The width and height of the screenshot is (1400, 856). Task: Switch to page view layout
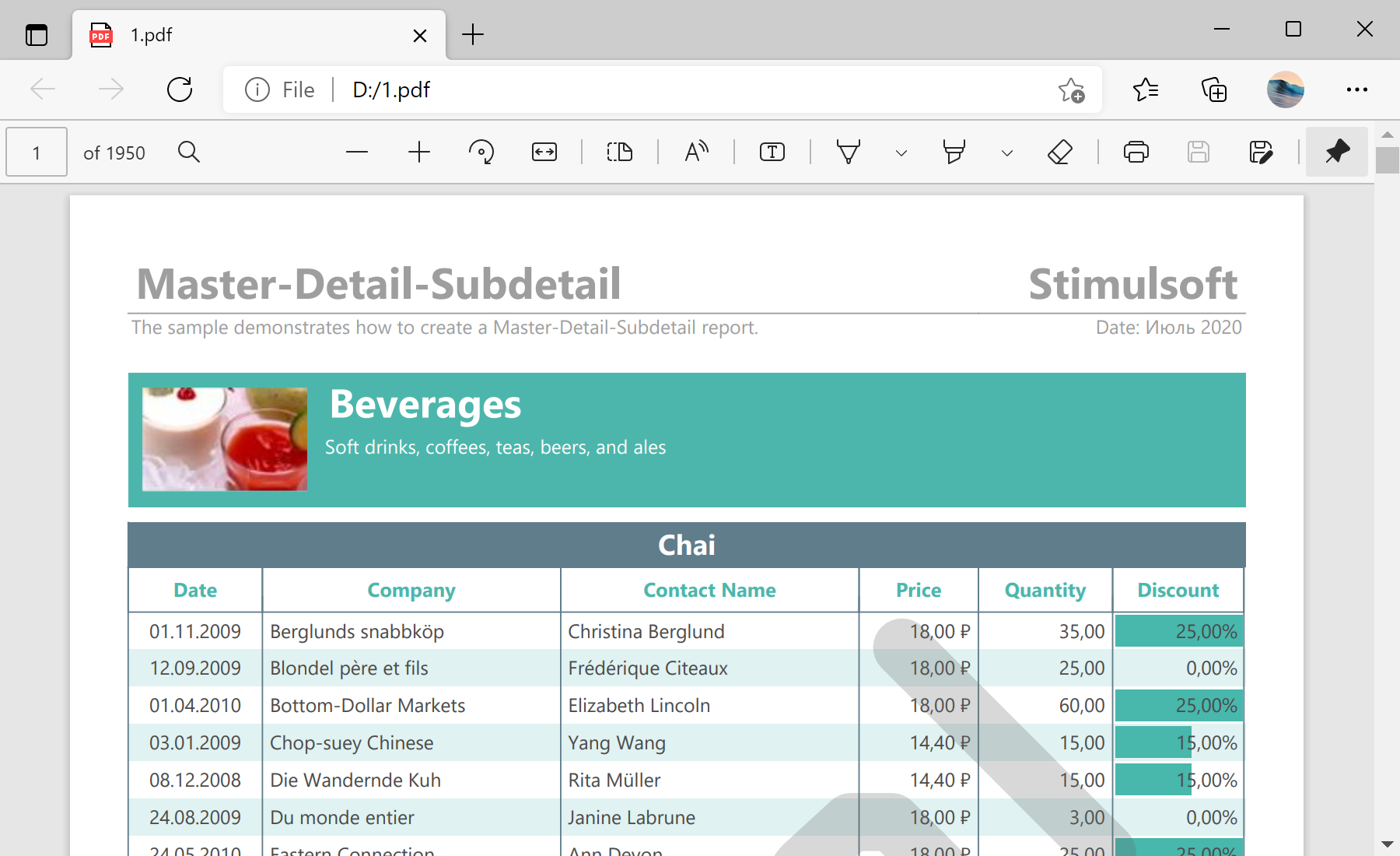tap(620, 152)
